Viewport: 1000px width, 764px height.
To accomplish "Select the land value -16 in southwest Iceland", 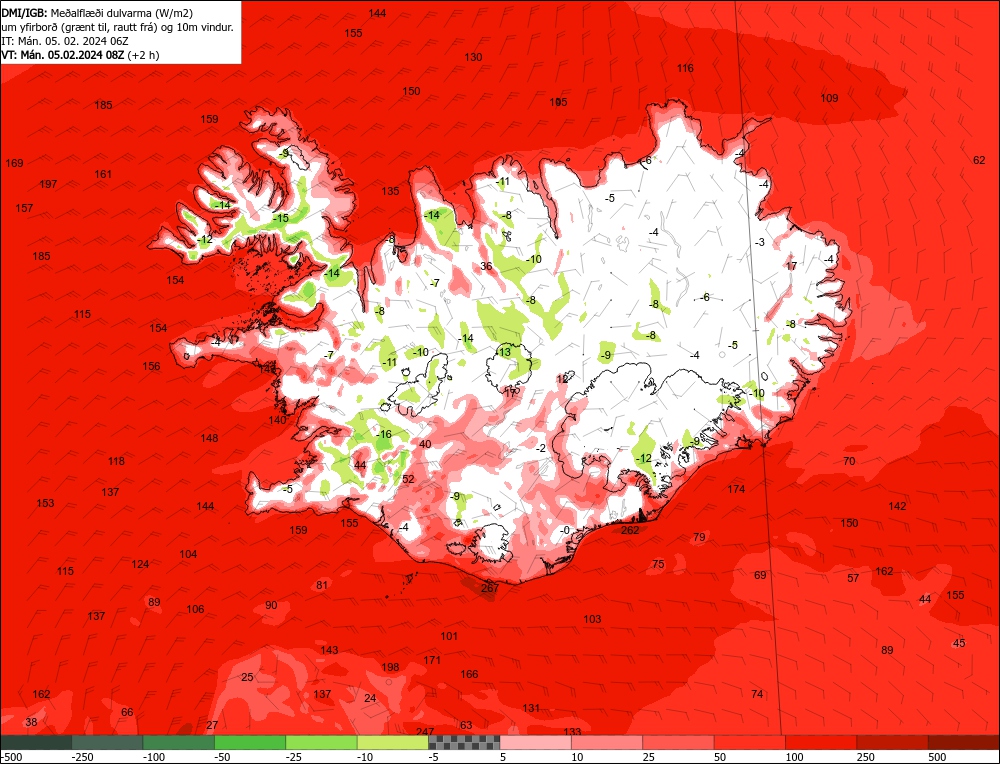I will coord(383,435).
